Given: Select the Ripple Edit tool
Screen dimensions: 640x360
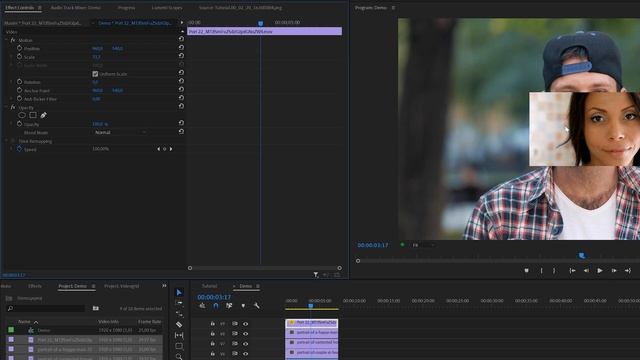Looking at the screenshot, I should [179, 314].
